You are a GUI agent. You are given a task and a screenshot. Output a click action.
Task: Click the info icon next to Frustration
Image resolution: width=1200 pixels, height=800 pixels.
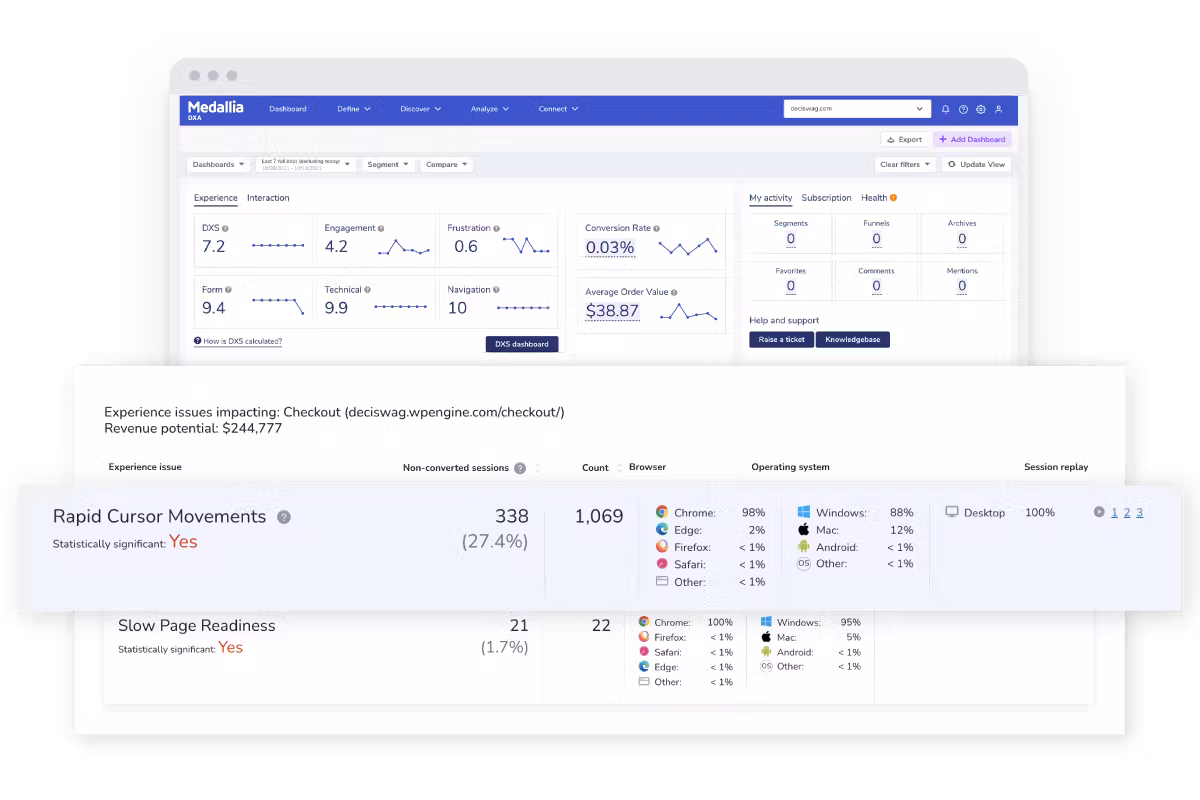(497, 228)
